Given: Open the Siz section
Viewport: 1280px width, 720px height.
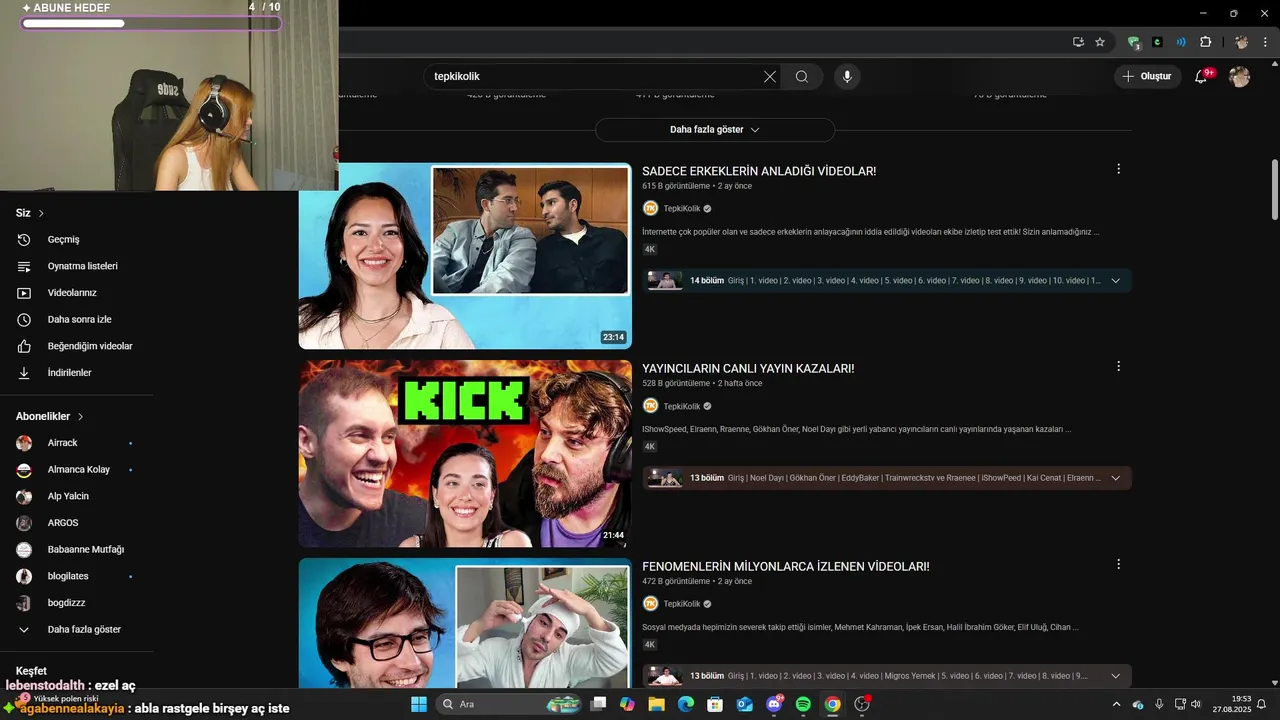Looking at the screenshot, I should (30, 213).
